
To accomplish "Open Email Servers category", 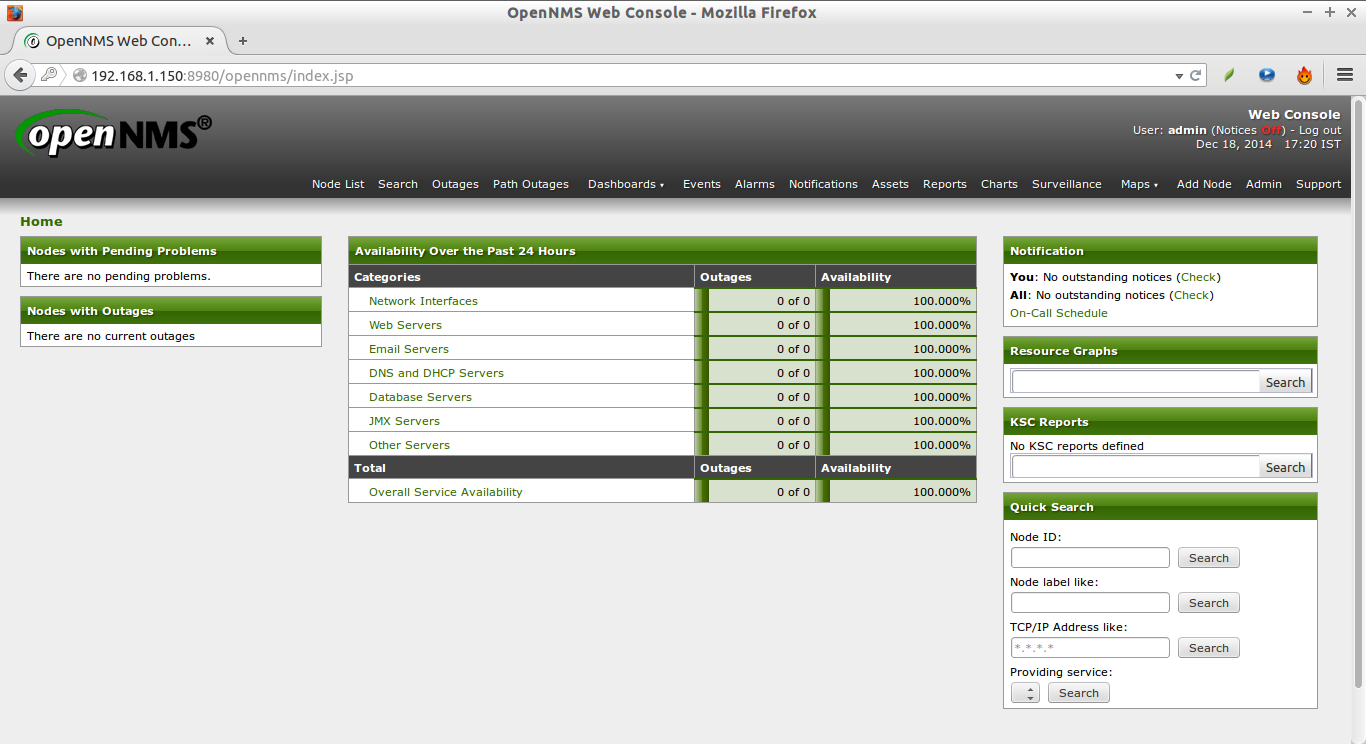I will (x=409, y=349).
